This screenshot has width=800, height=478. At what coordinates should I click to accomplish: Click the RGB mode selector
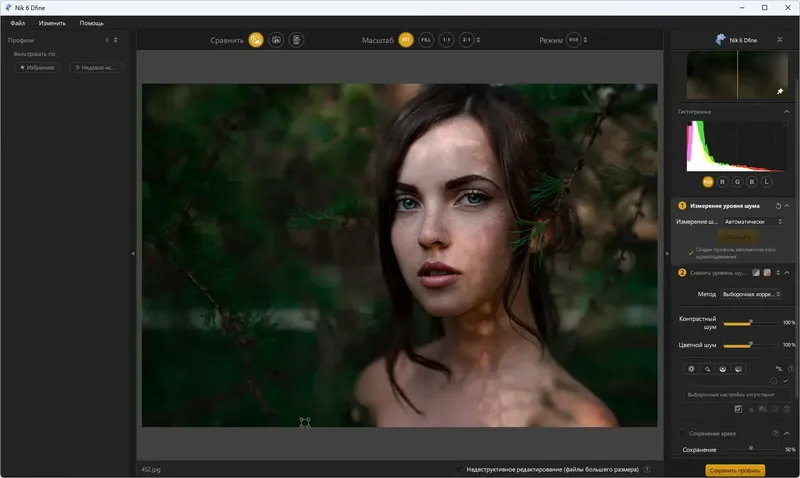click(573, 40)
